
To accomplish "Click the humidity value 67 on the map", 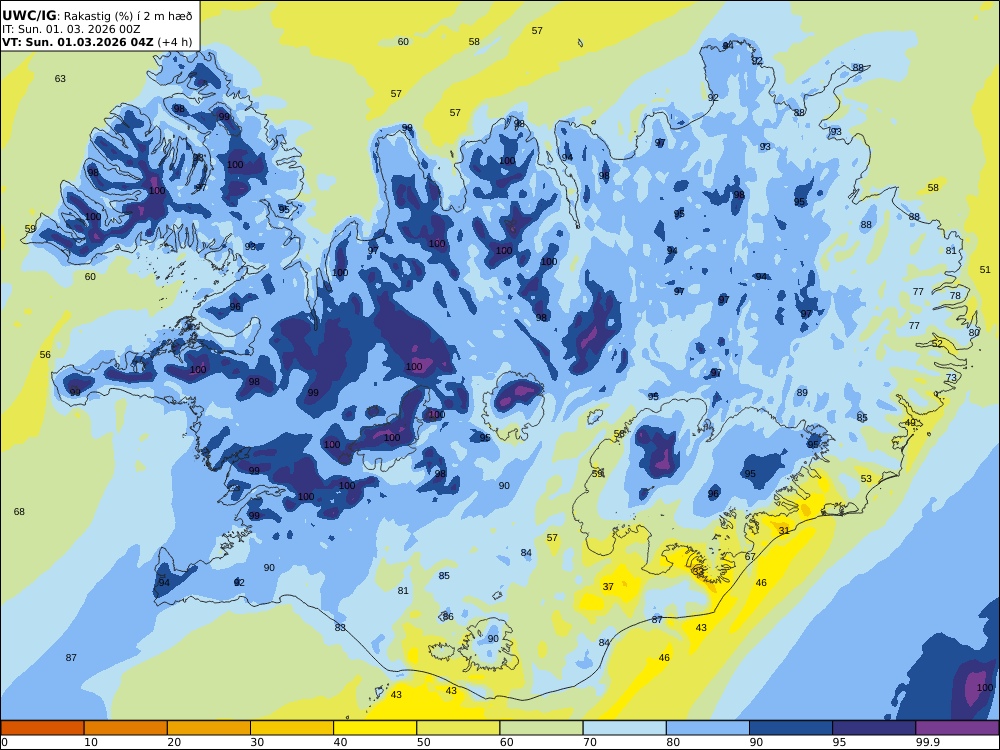I will [x=750, y=557].
